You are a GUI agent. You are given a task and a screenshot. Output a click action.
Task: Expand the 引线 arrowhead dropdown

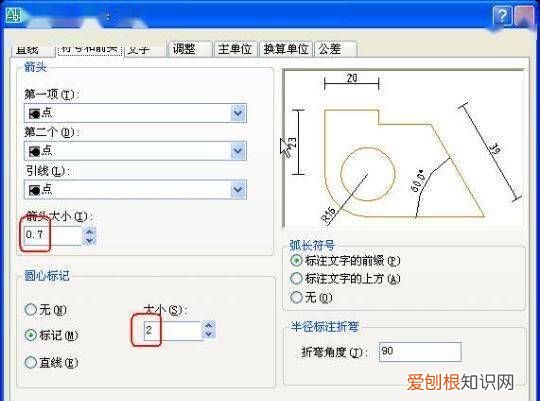tap(238, 189)
